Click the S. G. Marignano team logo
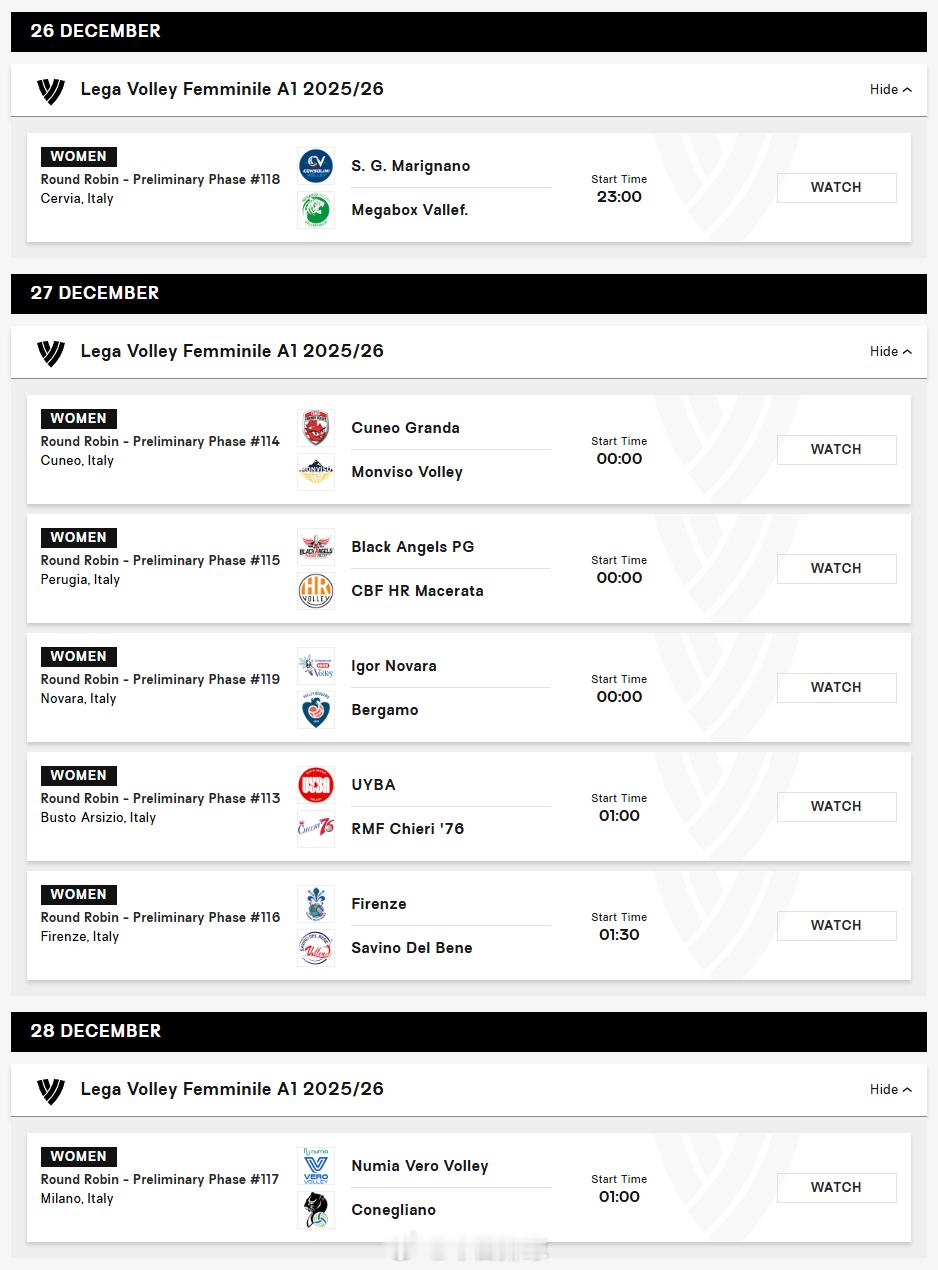Image resolution: width=938 pixels, height=1270 pixels. [x=316, y=166]
